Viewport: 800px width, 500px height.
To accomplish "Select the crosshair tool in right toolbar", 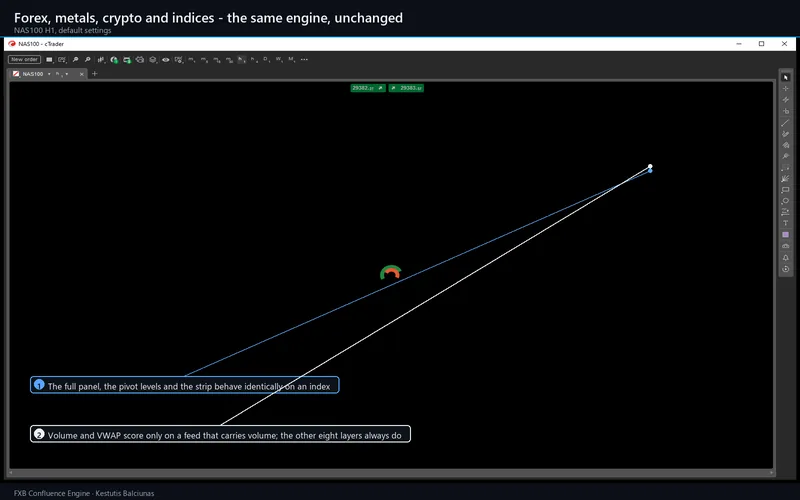I will tap(786, 88).
